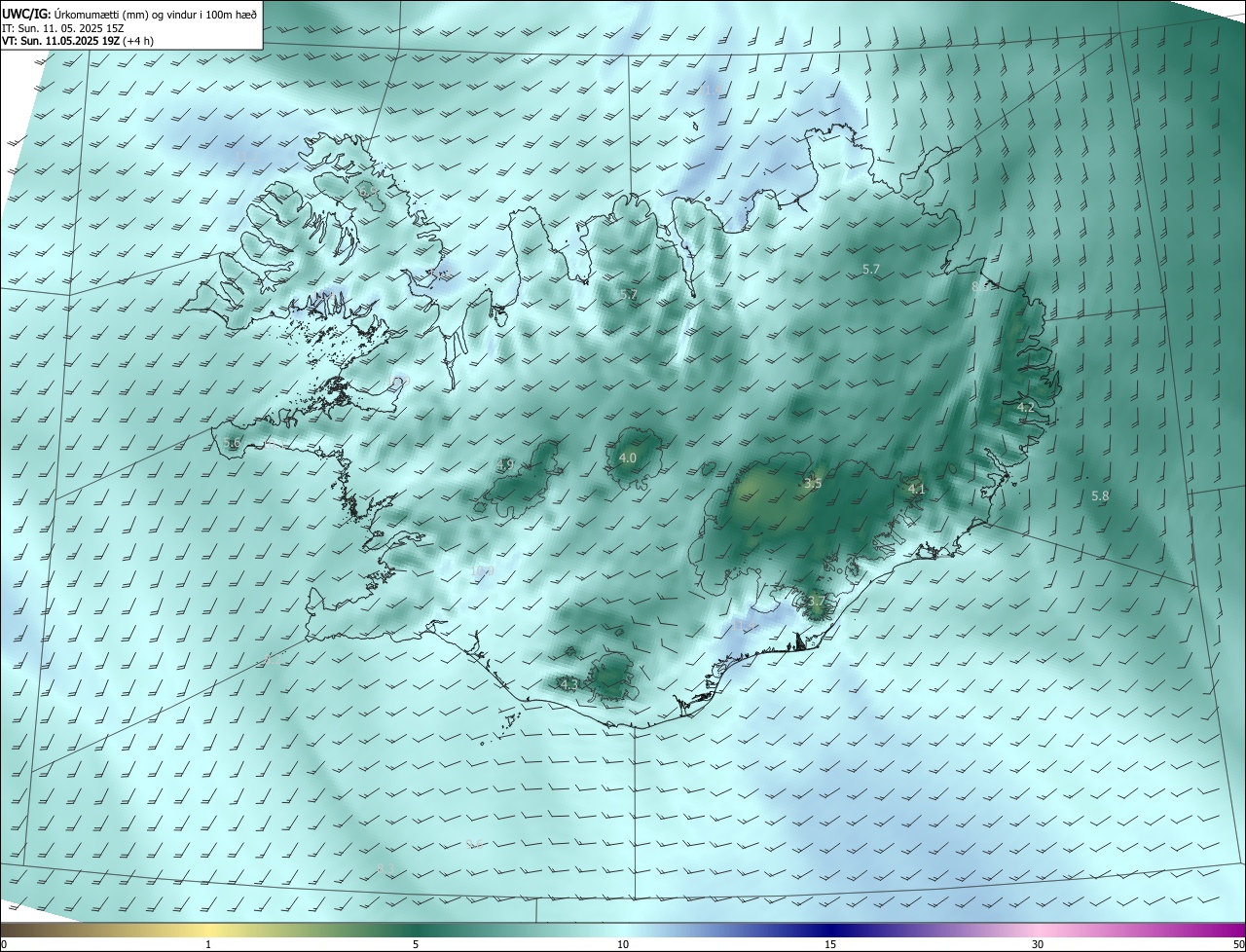Click the 4.0 value on Hofsjökull glacier
The width and height of the screenshot is (1246, 952).
coord(628,458)
